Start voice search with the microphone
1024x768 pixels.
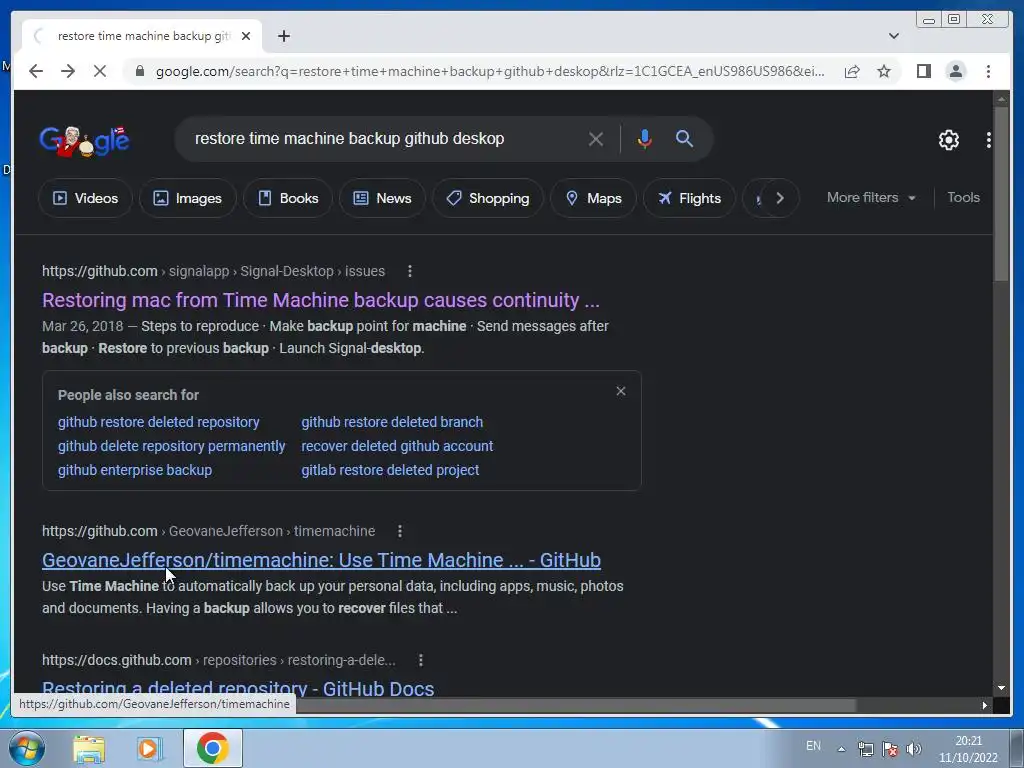pos(644,138)
